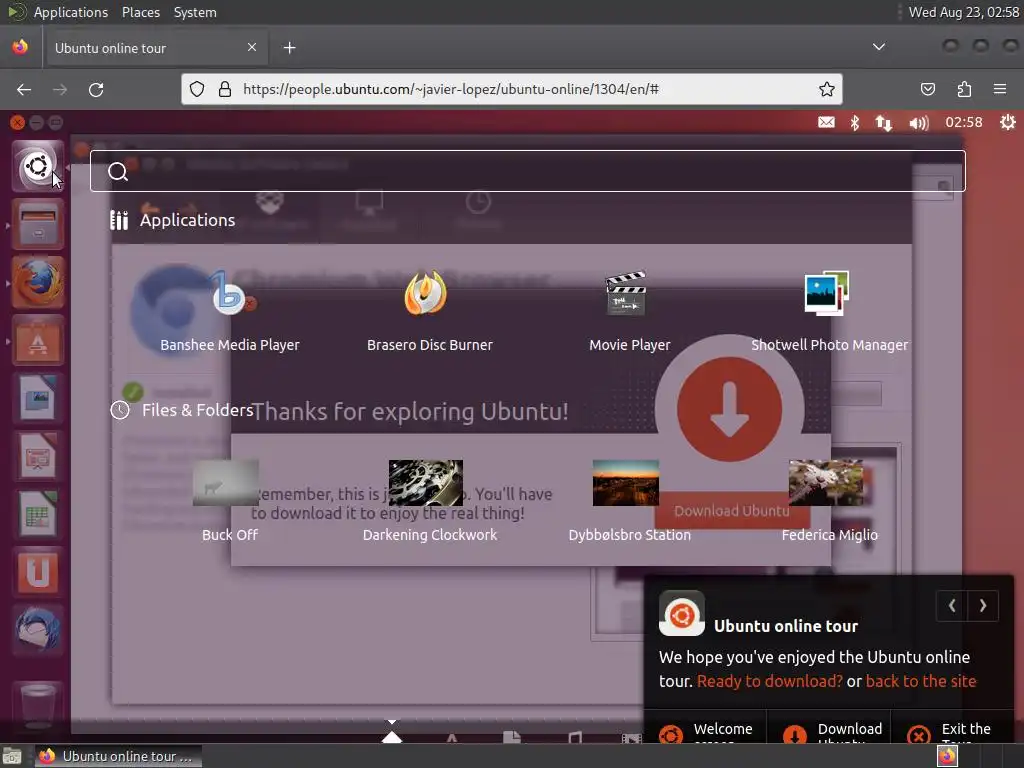Screen dimensions: 1024x768
Task: Open Ubuntu Software Center launcher icon
Action: point(37,340)
